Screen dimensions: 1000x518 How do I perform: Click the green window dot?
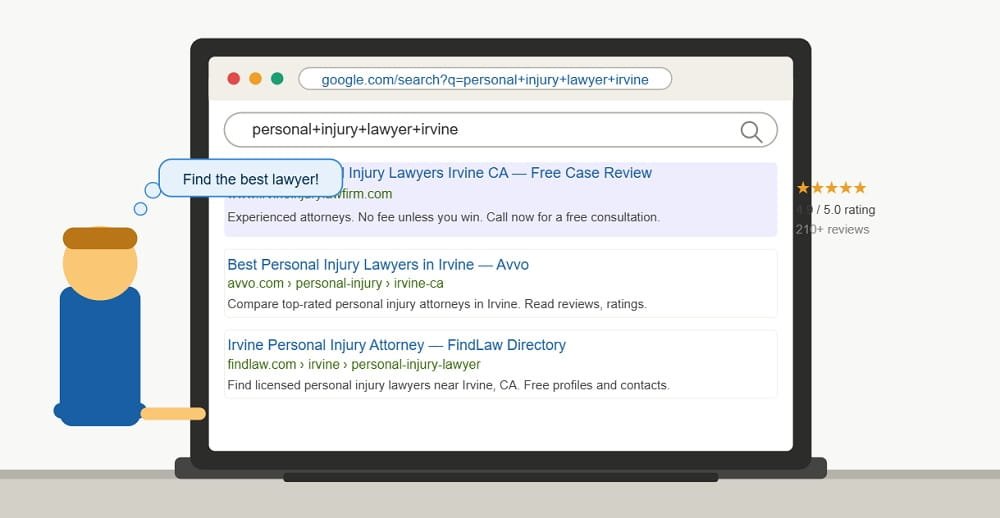[277, 78]
